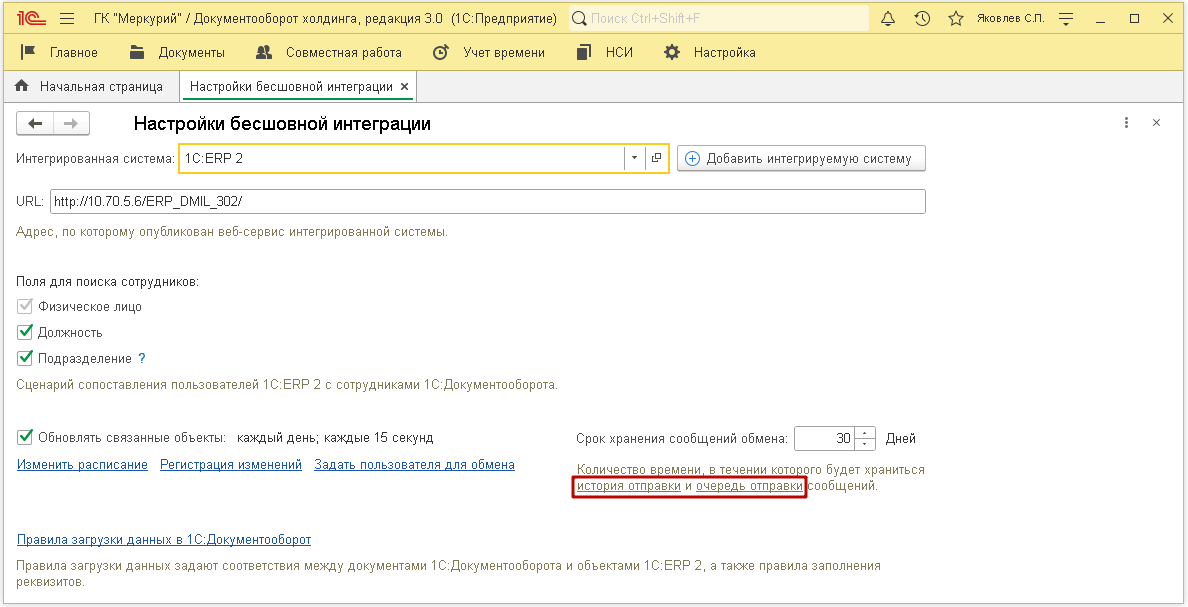Open the НСИ section

click(x=619, y=52)
